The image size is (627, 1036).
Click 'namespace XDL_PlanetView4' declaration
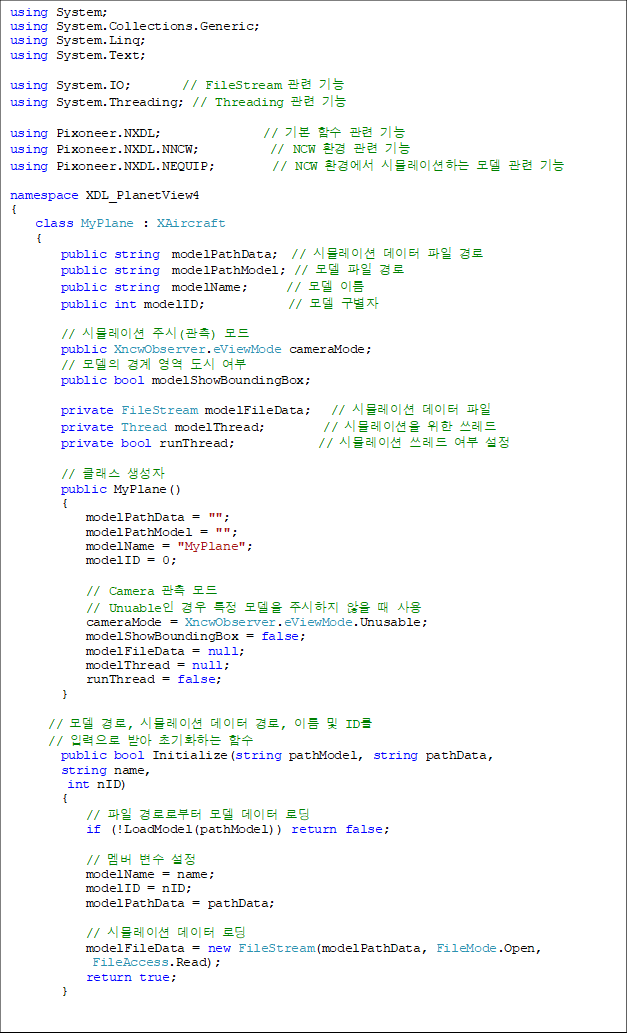pyautogui.click(x=104, y=196)
